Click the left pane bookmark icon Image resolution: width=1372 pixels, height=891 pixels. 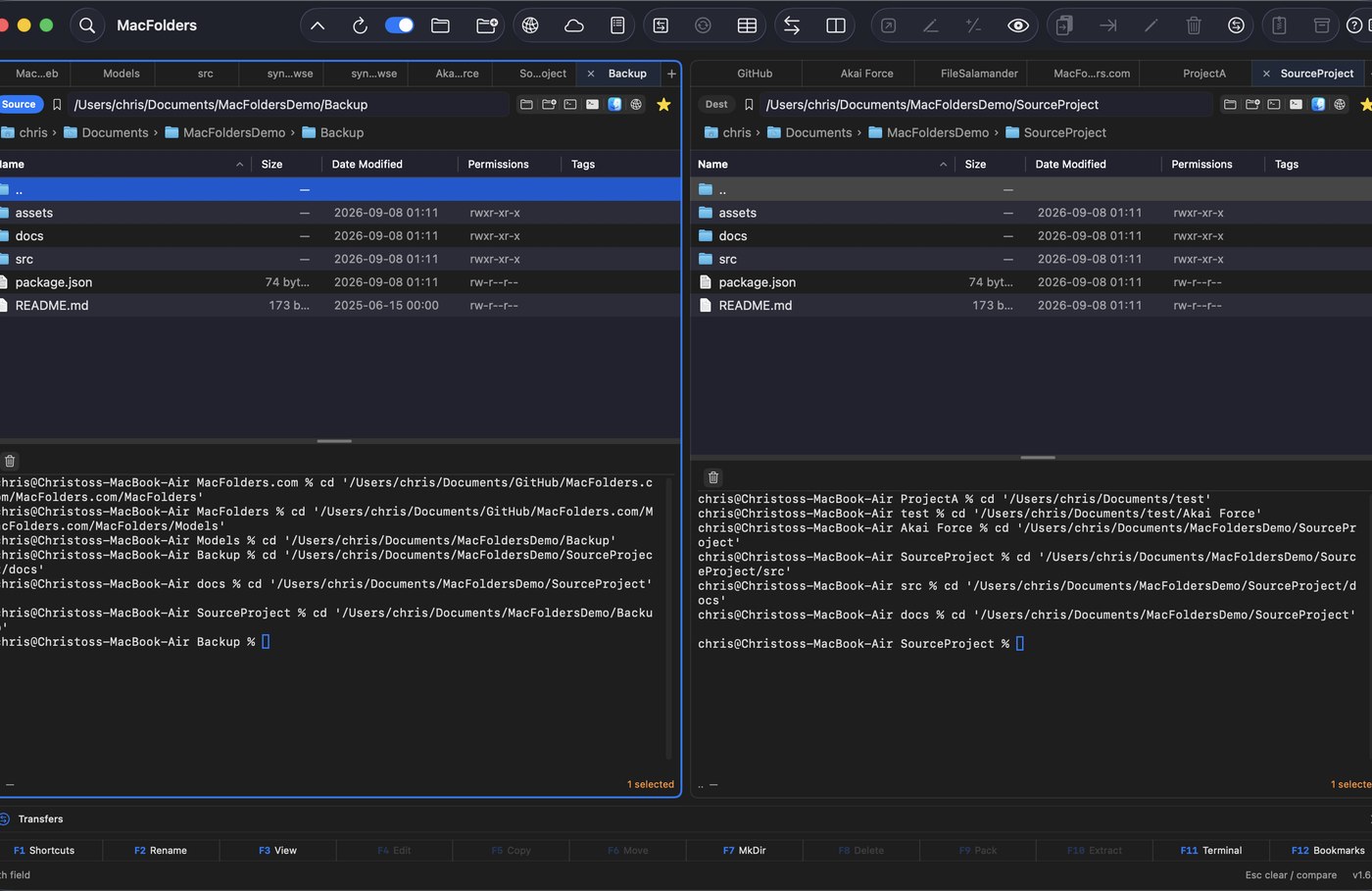tap(57, 104)
